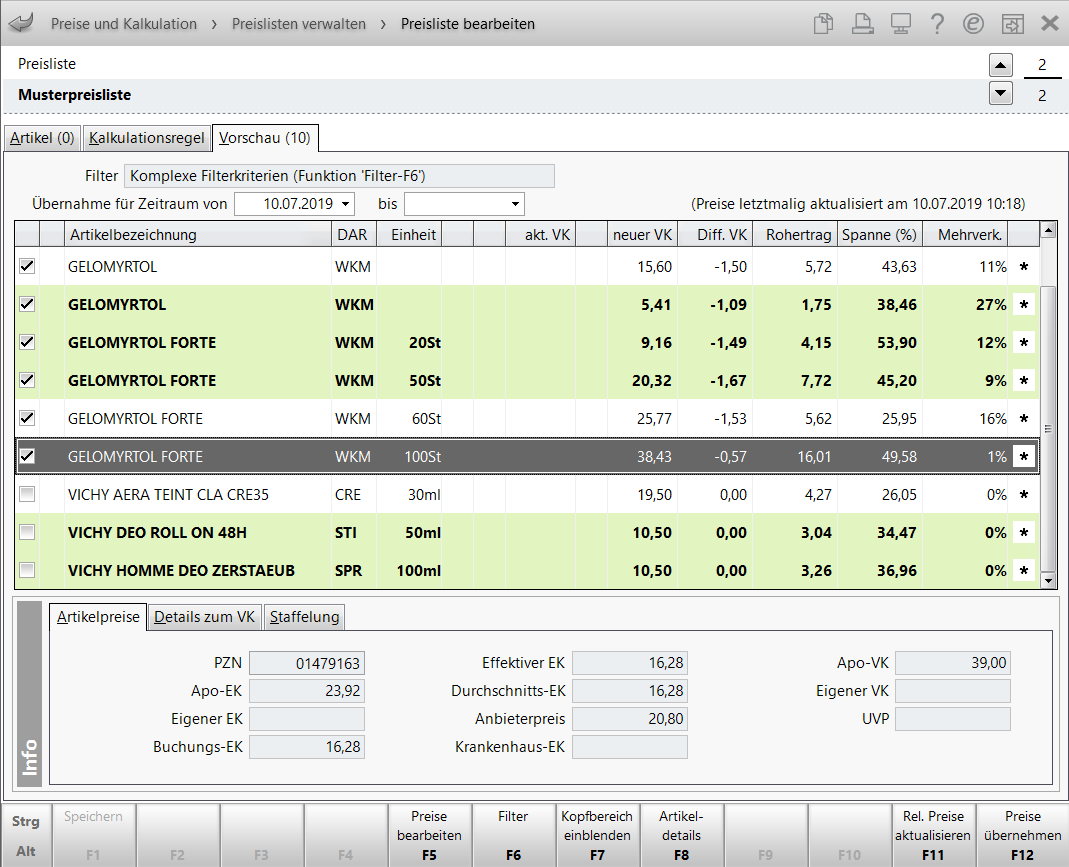Go to previous Preisliste with up arrow

1000,65
